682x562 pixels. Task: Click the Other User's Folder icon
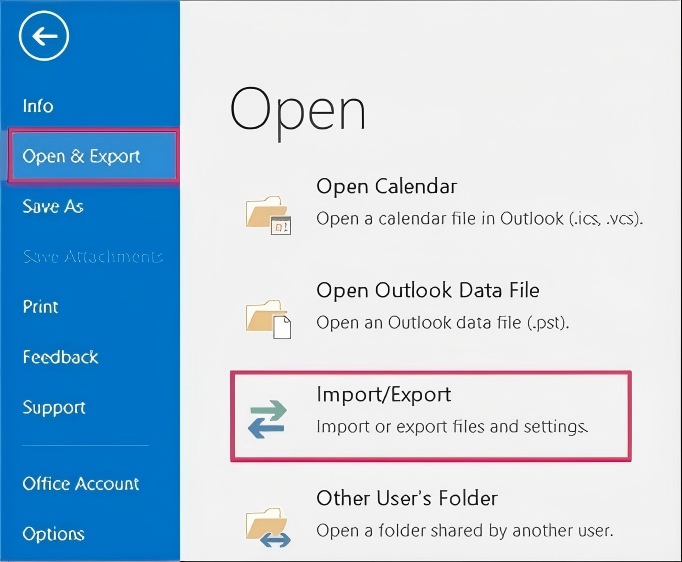tap(268, 524)
